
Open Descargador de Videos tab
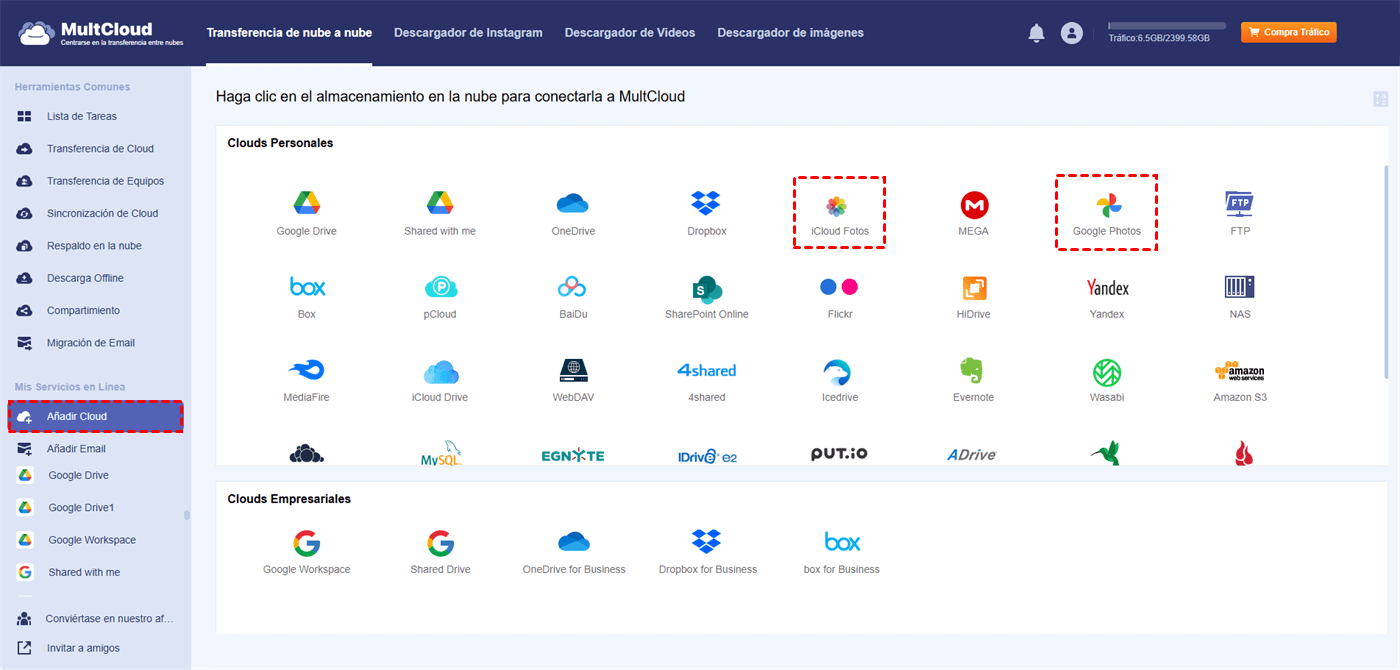point(630,33)
